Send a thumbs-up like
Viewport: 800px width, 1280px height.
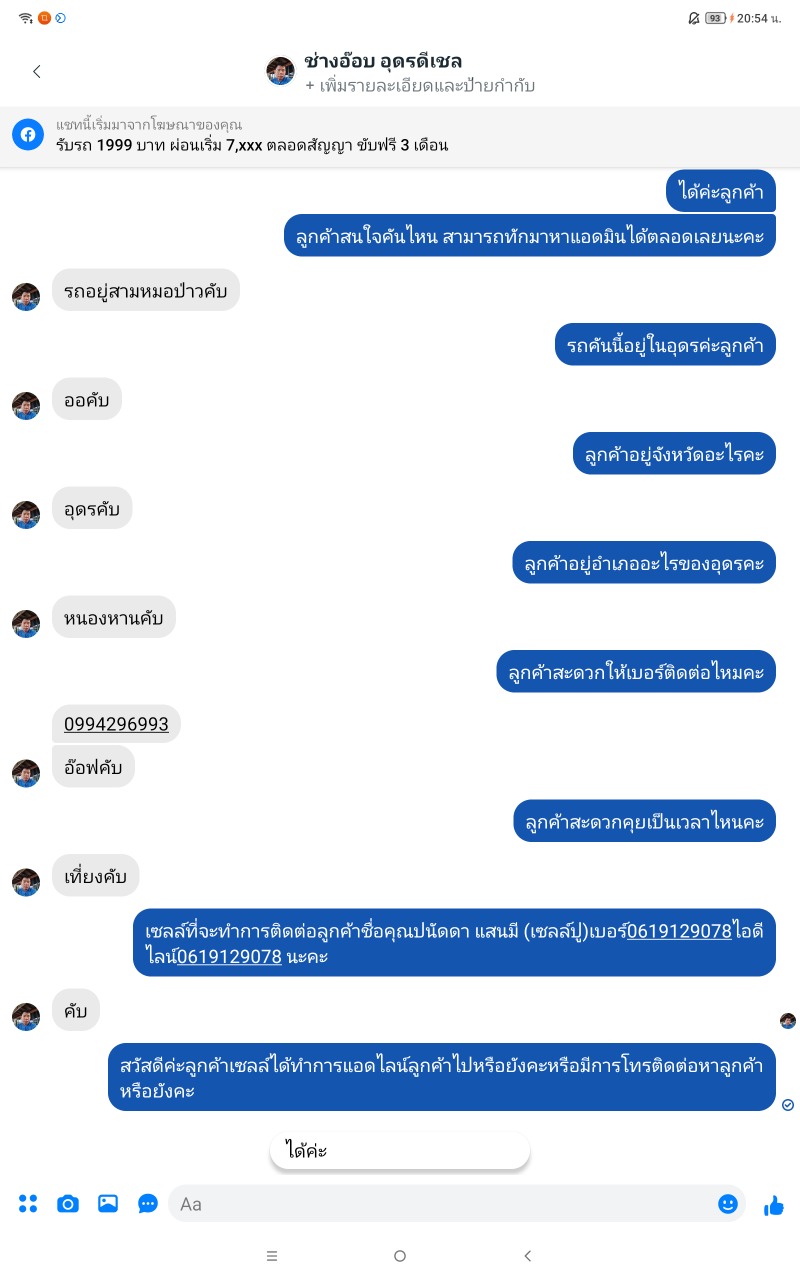[x=774, y=1205]
